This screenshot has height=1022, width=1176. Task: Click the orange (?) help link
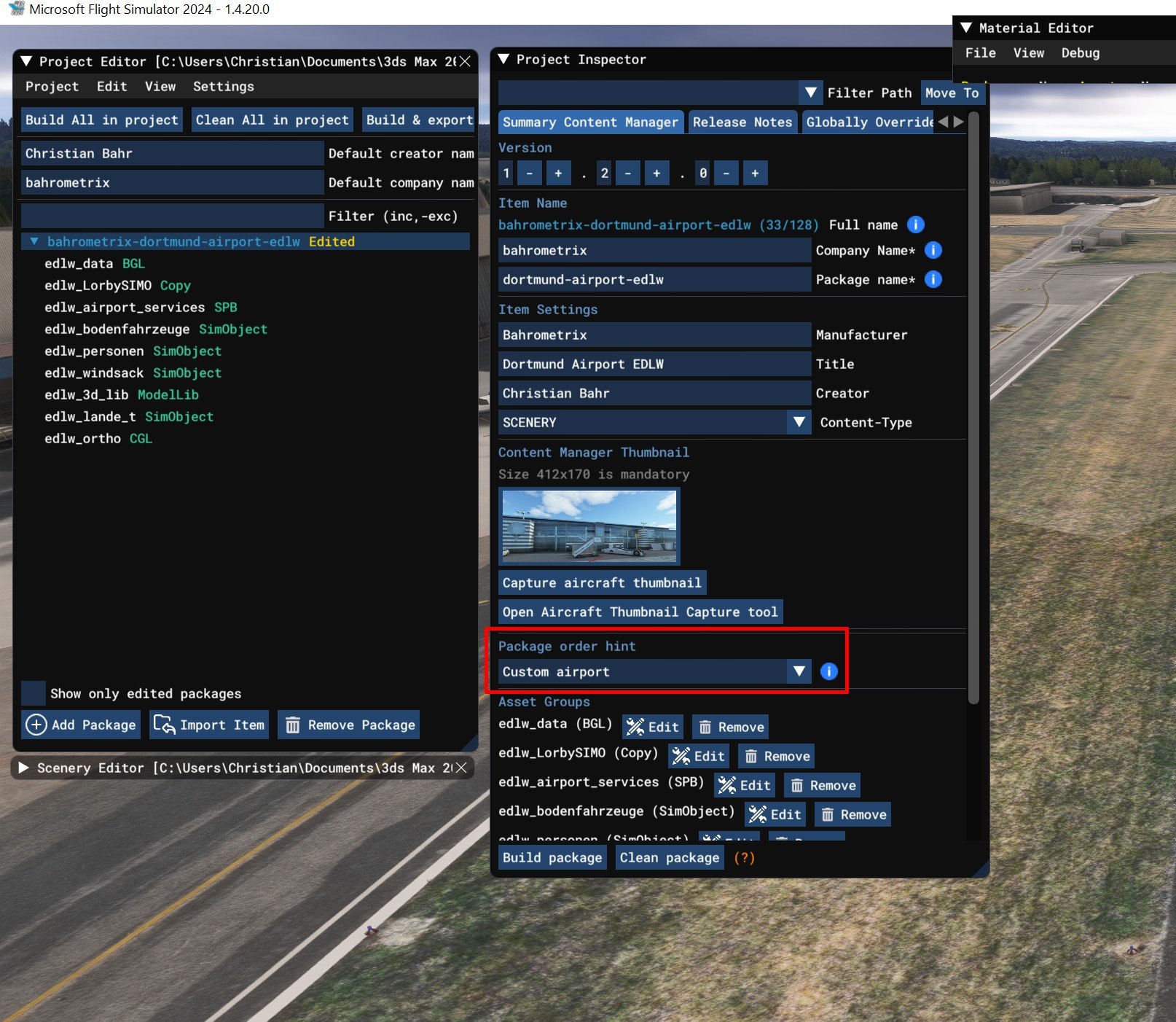point(744,857)
